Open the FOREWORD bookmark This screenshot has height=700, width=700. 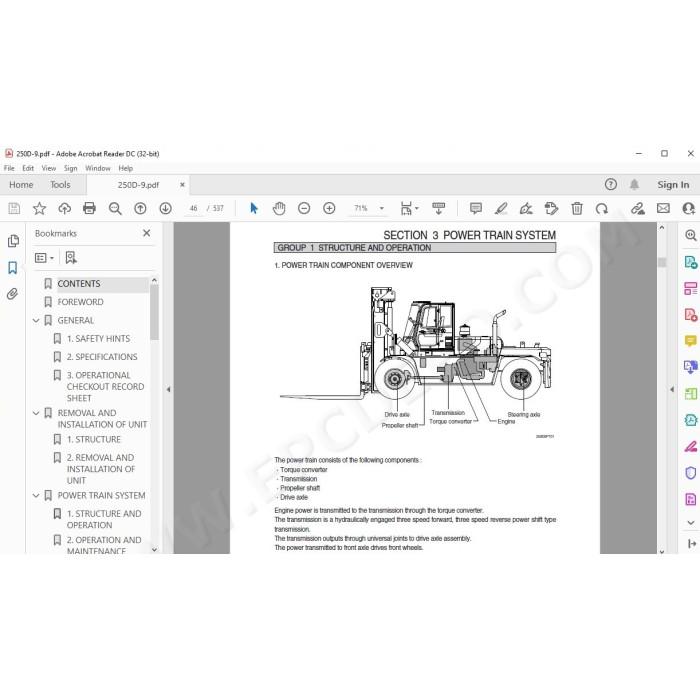[x=80, y=302]
